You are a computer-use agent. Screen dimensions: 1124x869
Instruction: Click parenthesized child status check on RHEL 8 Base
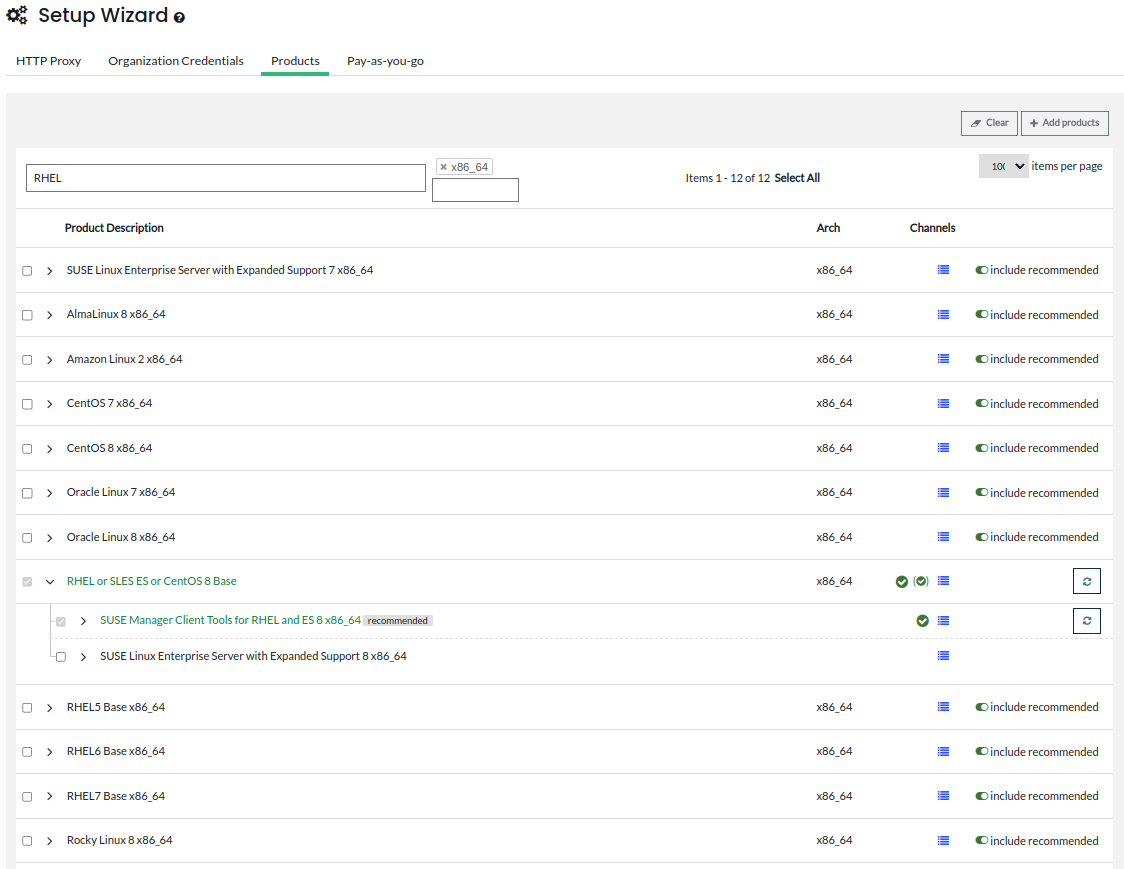pos(921,581)
